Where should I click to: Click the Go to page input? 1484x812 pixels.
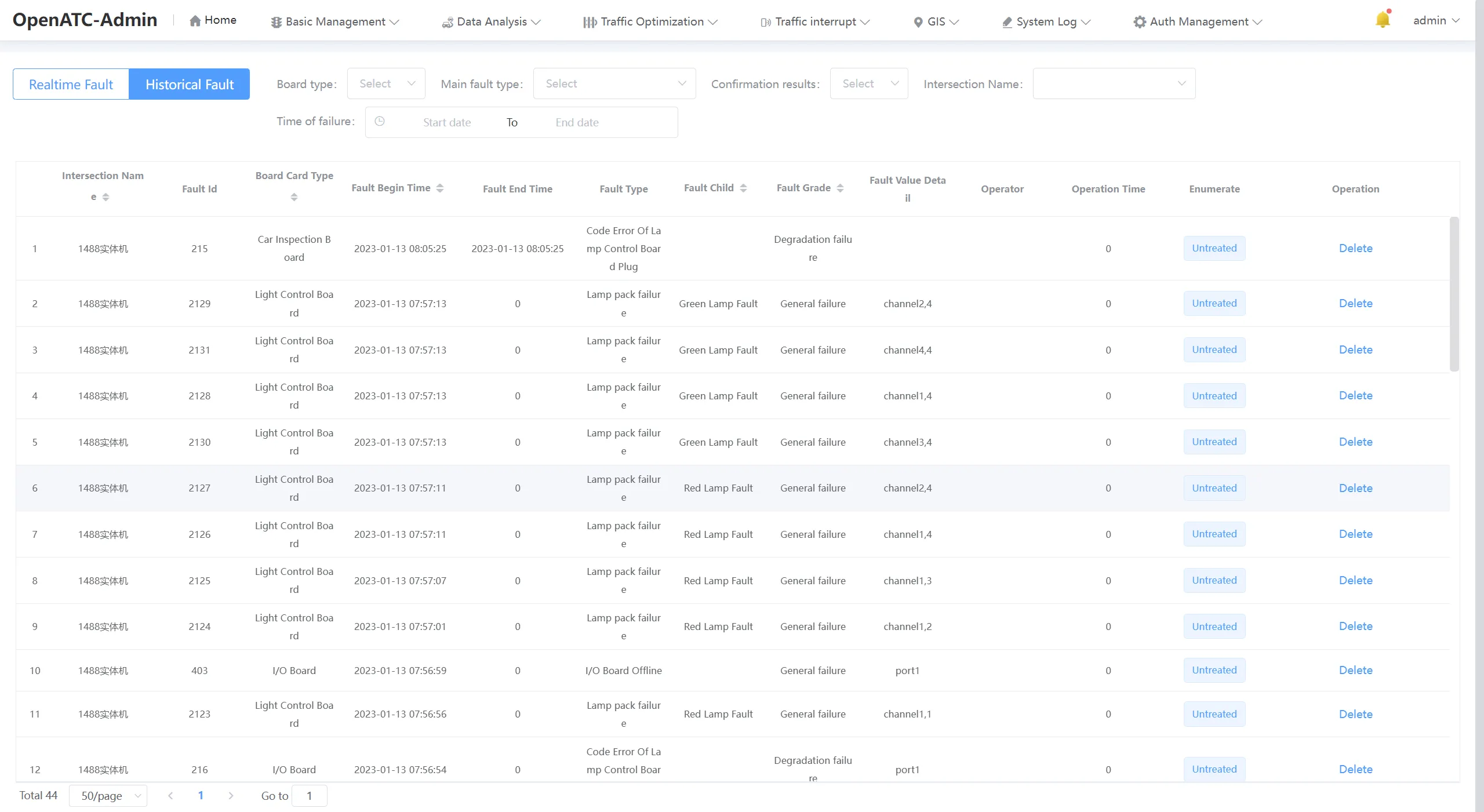[309, 796]
